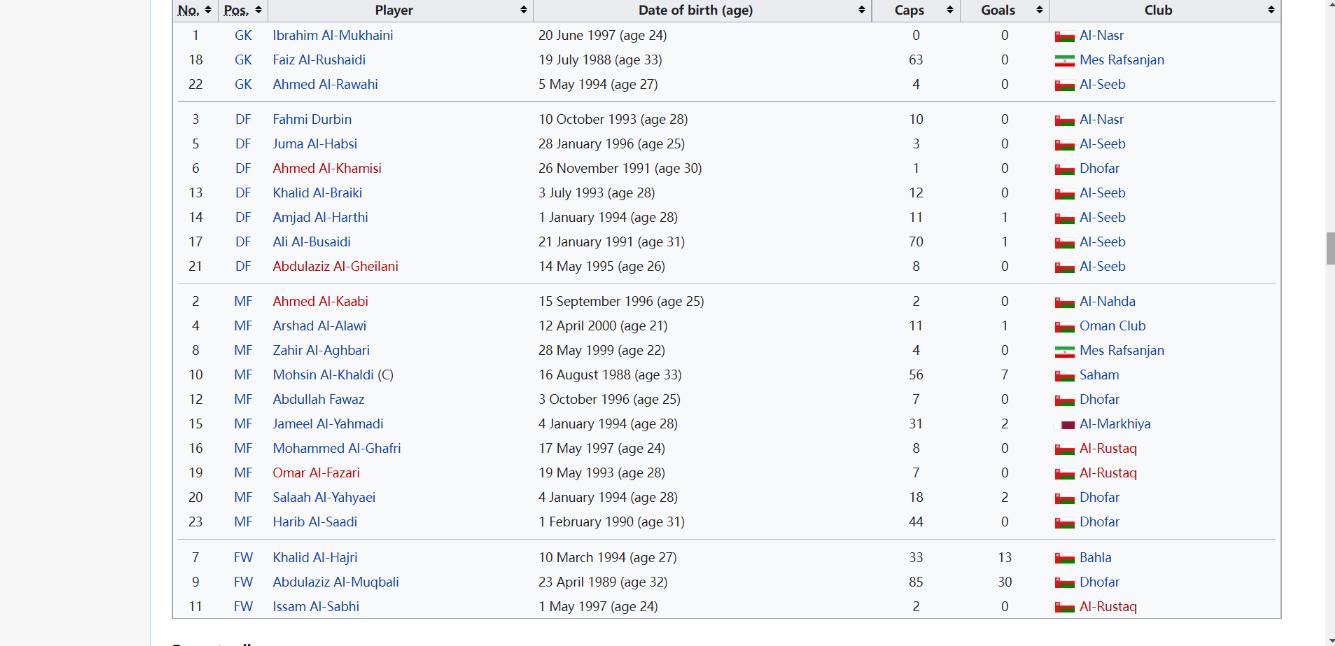Click the vertical scrollbar thumb

click(x=1329, y=248)
